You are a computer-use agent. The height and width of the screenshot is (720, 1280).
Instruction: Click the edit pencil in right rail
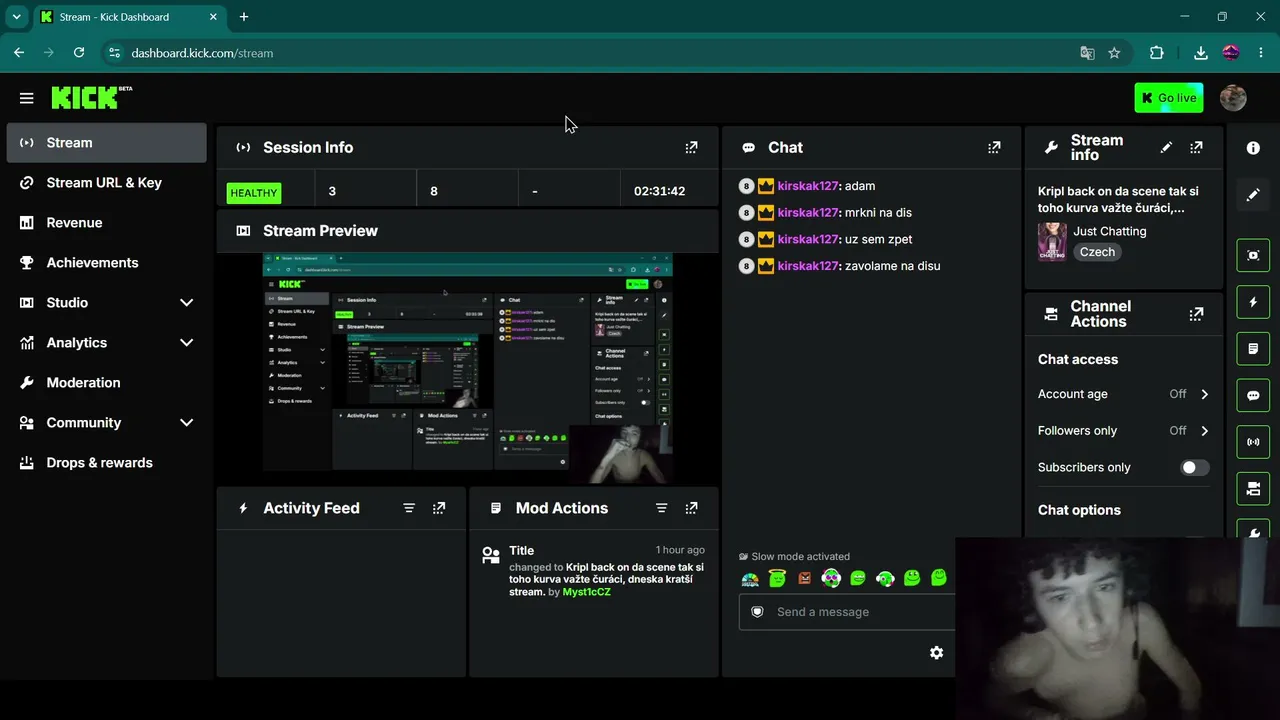1253,195
